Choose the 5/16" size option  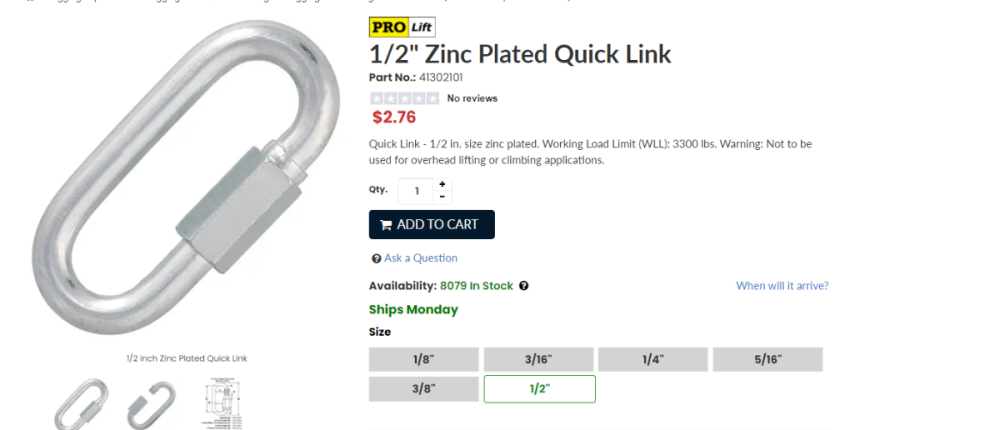click(768, 359)
